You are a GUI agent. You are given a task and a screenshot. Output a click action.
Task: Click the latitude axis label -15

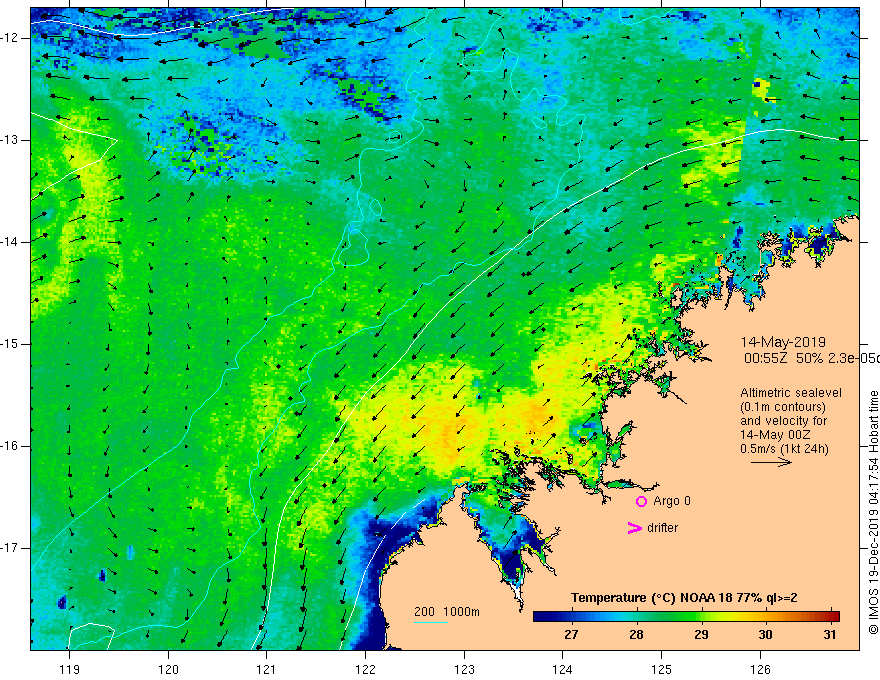point(10,344)
